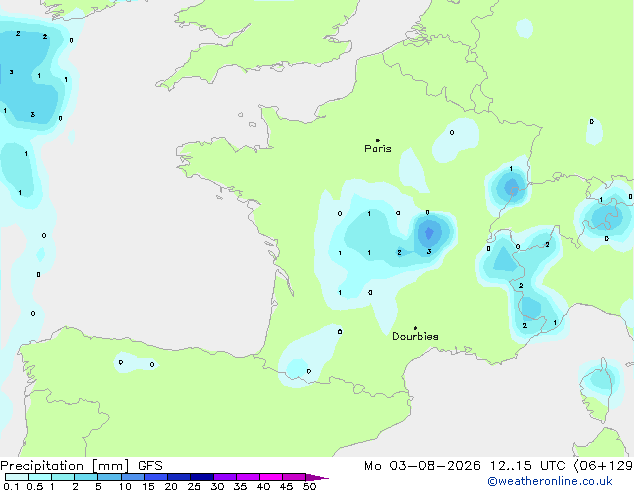Image resolution: width=634 pixels, height=490 pixels.
Task: Click the '0.5' legend scale label
Action: pos(35,486)
